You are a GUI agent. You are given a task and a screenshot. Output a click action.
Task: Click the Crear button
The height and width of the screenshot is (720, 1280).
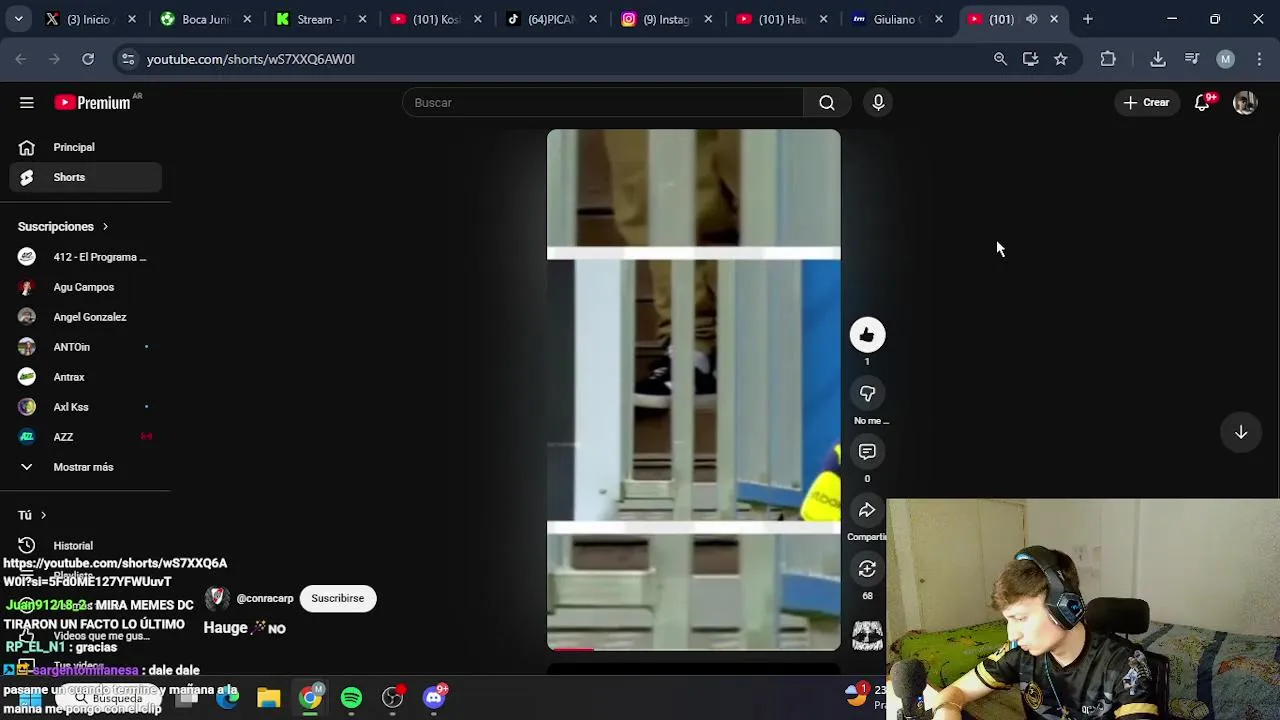(1146, 102)
